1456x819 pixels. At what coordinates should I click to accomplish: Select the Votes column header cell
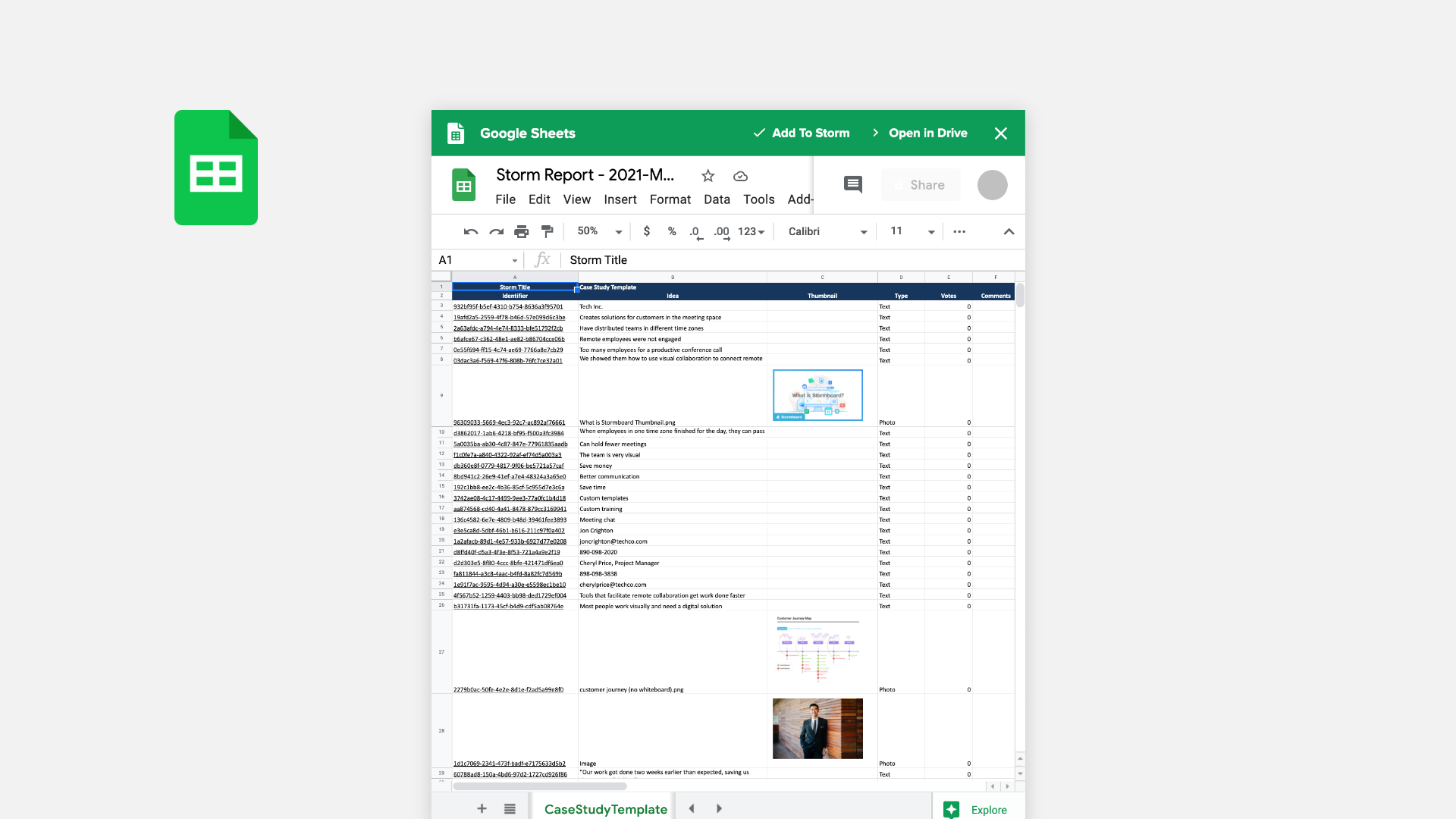click(948, 296)
